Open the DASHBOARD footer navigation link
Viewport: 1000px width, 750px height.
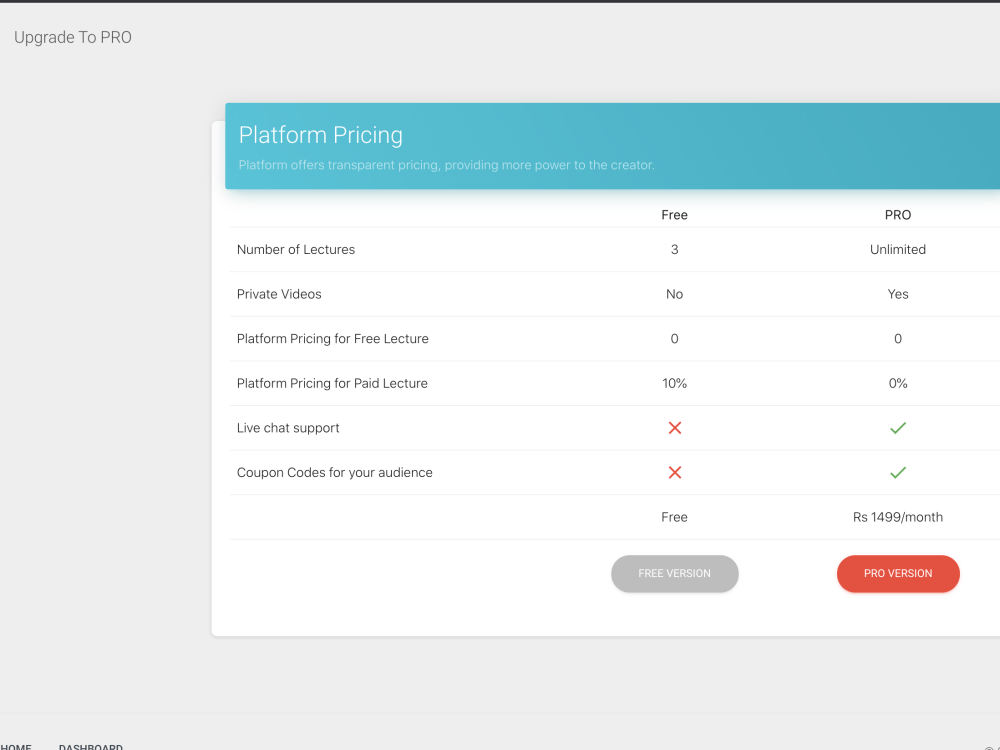point(90,746)
